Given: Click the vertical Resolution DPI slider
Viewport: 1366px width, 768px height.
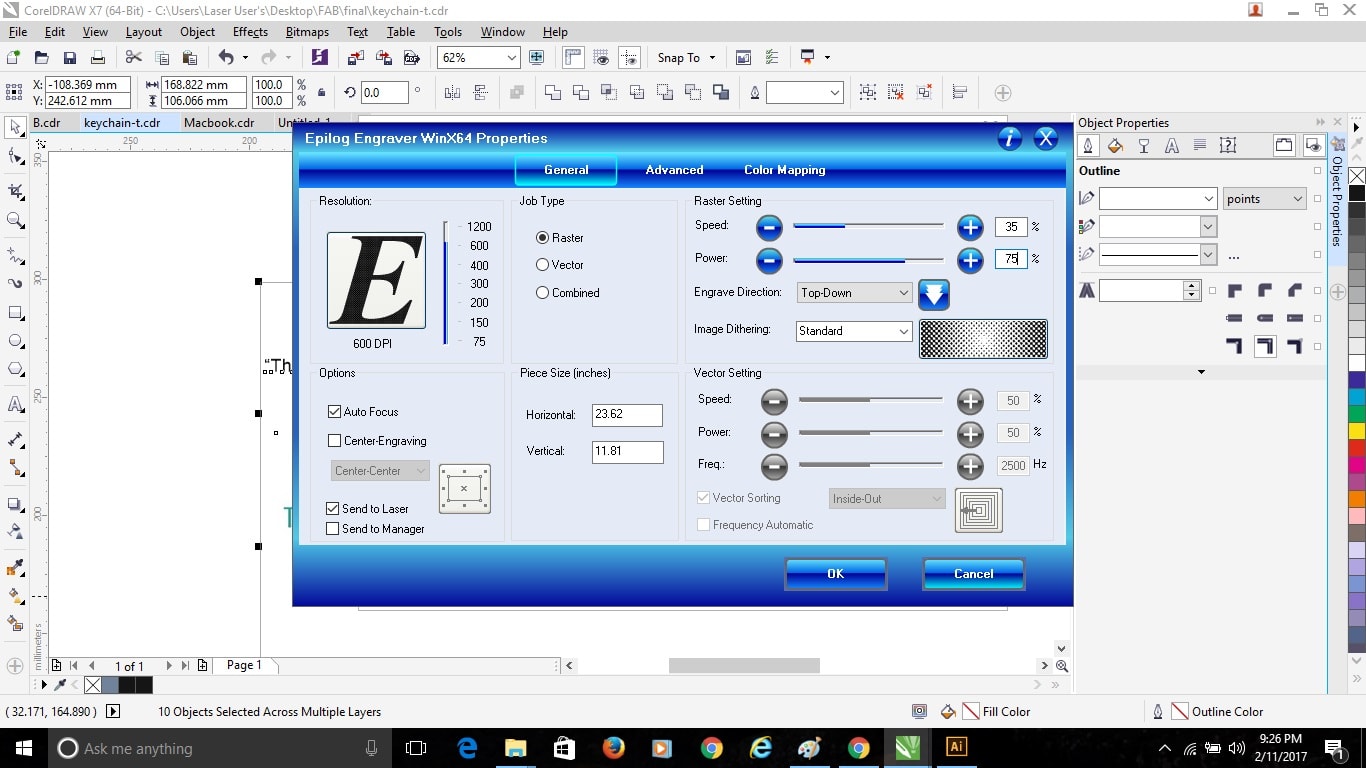Looking at the screenshot, I should point(446,283).
